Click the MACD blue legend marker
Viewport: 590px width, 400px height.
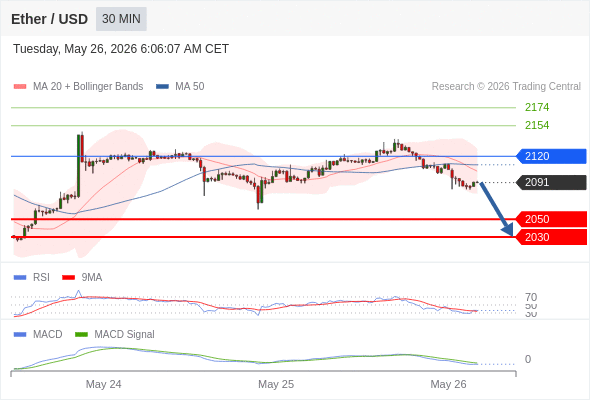[20, 335]
